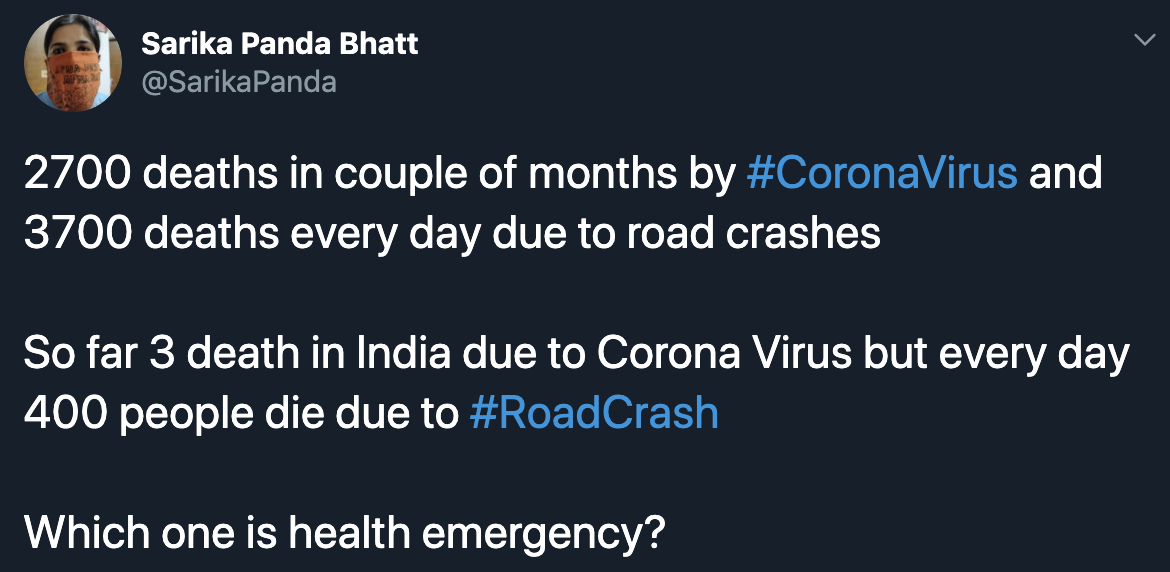Viewport: 1170px width, 572px height.
Task: Select the '400 people die due to' text
Action: [x=240, y=415]
